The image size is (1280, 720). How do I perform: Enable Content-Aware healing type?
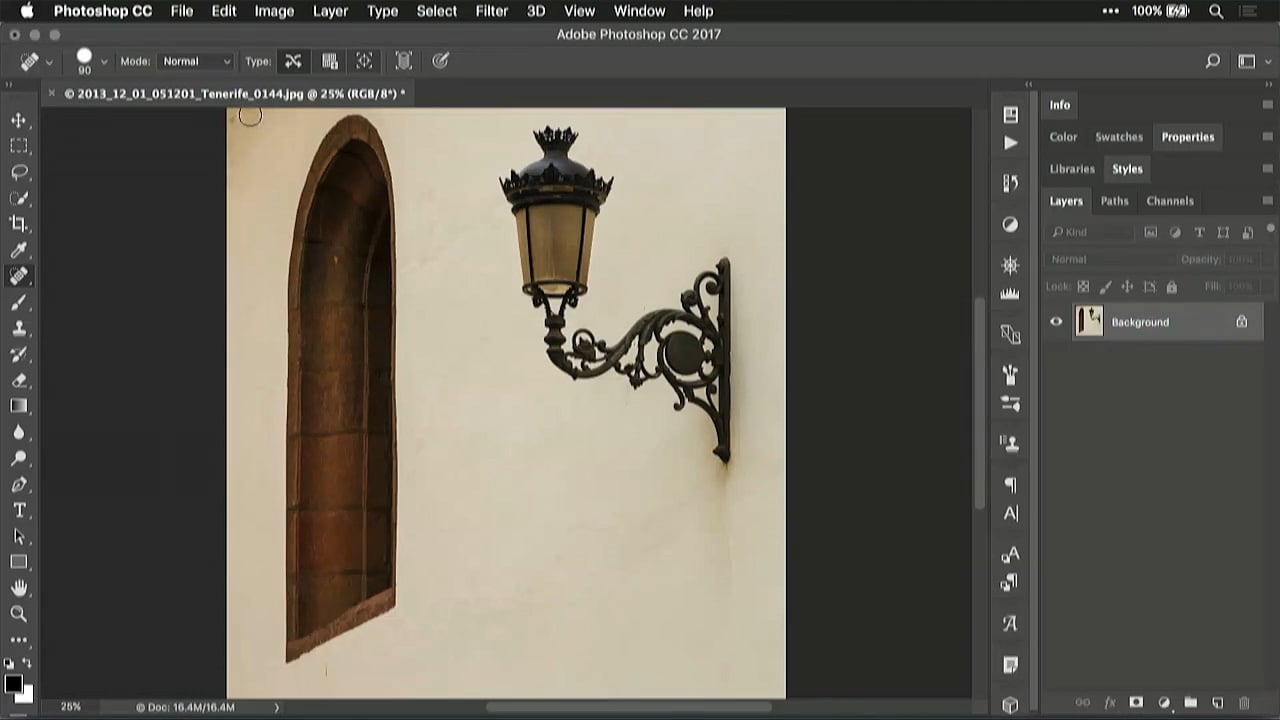[293, 61]
